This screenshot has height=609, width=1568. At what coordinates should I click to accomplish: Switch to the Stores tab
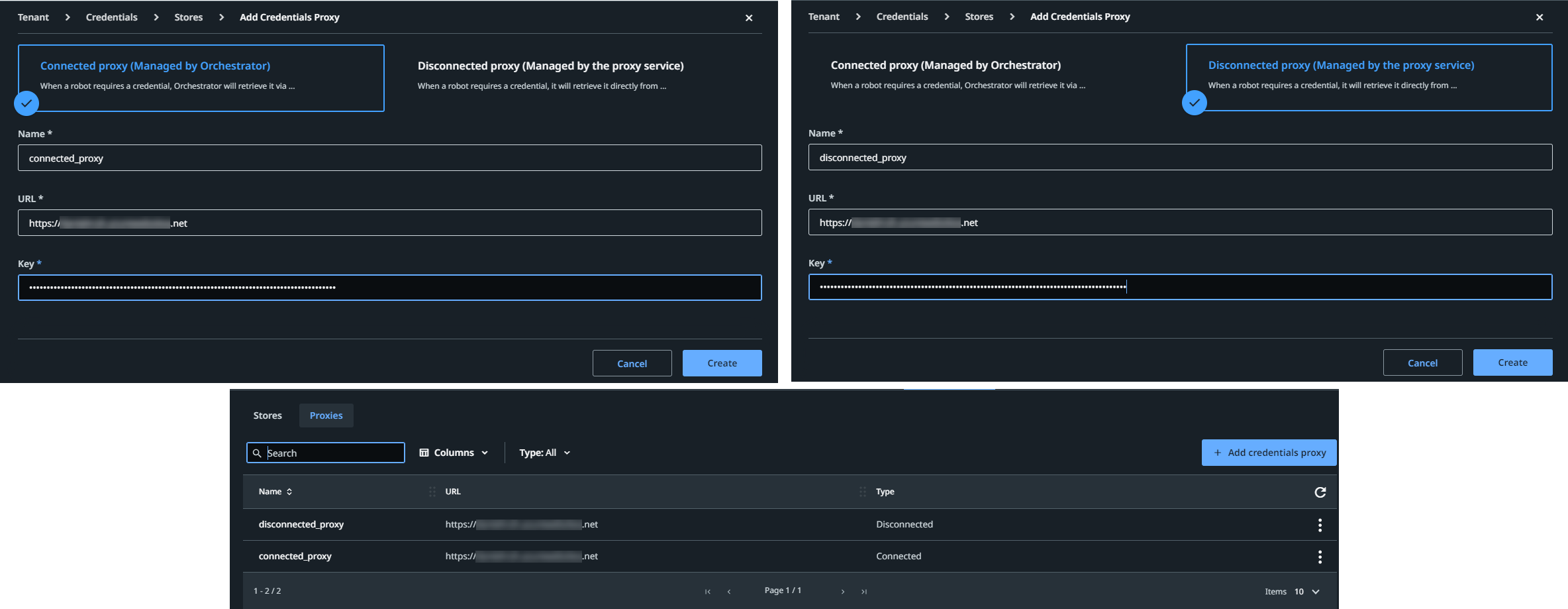[268, 415]
